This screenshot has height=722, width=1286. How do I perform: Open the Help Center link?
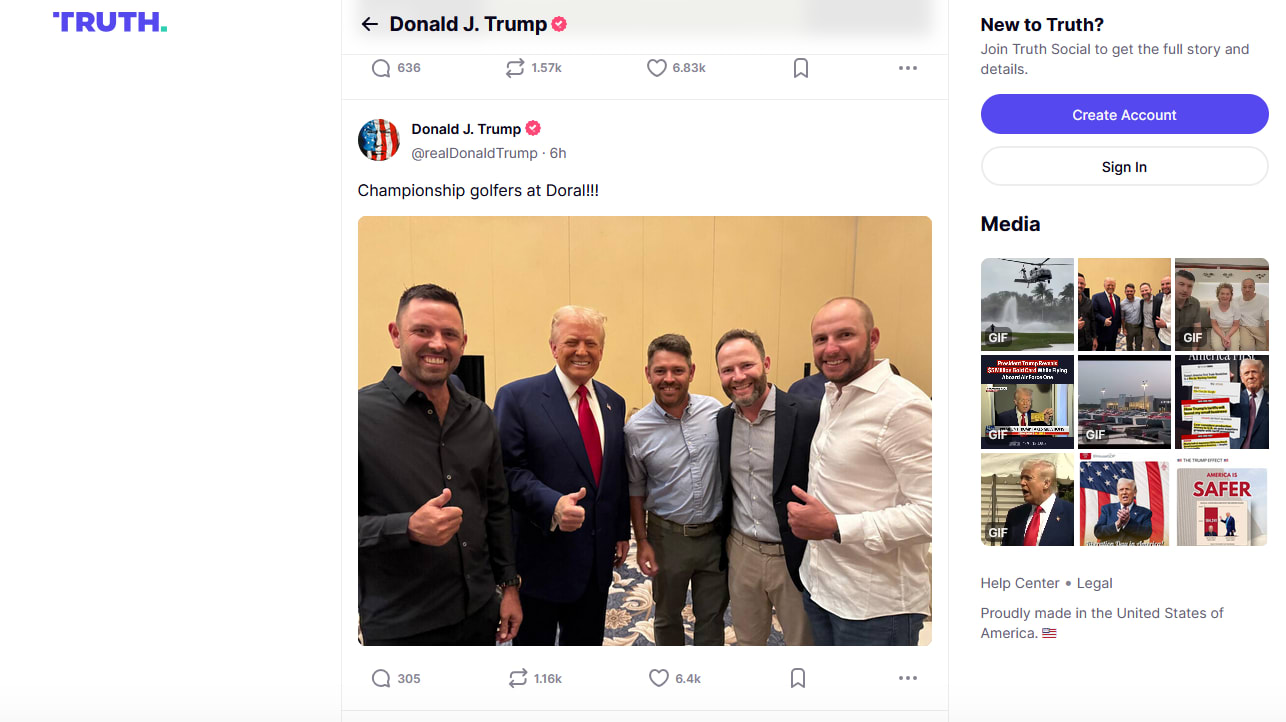click(x=1020, y=583)
